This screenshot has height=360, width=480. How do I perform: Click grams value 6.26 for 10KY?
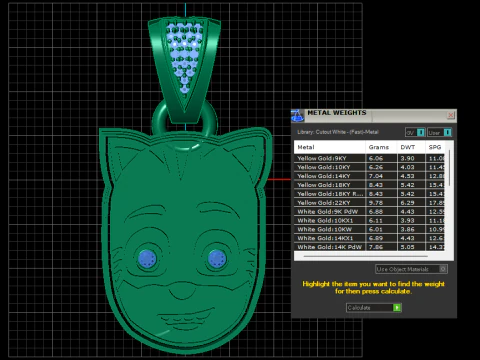376,167
